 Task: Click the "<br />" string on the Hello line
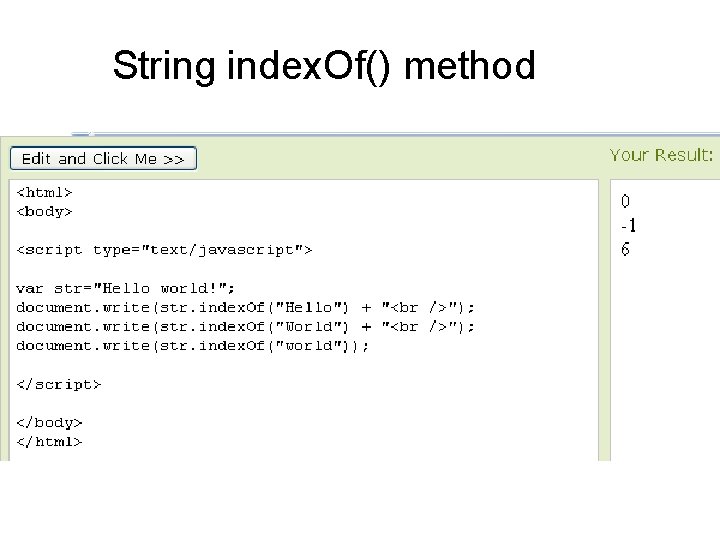point(424,307)
